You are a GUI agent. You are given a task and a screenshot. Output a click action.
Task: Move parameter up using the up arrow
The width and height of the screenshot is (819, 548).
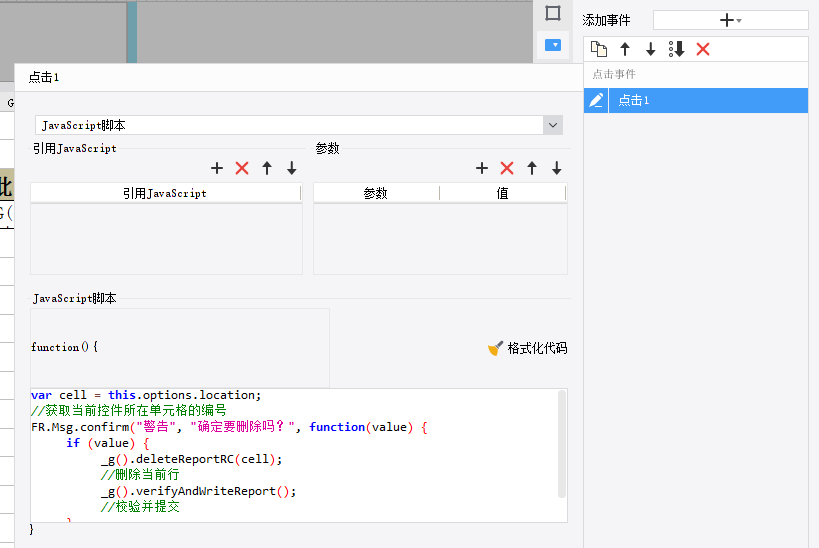(532, 168)
